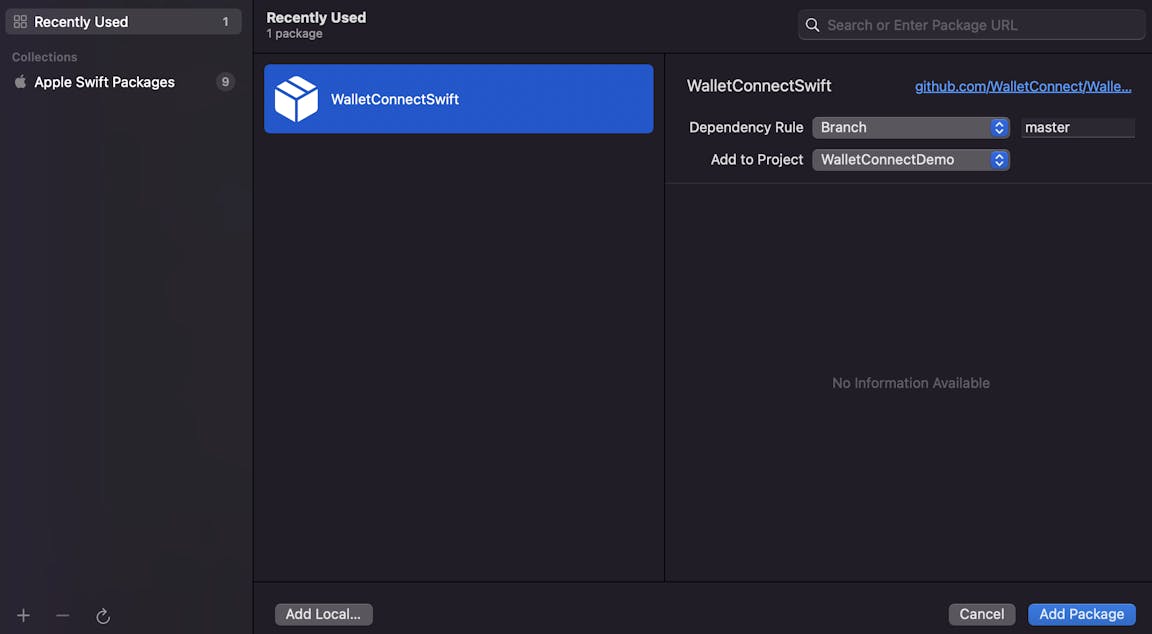Click the magnifying glass search icon

tap(812, 25)
